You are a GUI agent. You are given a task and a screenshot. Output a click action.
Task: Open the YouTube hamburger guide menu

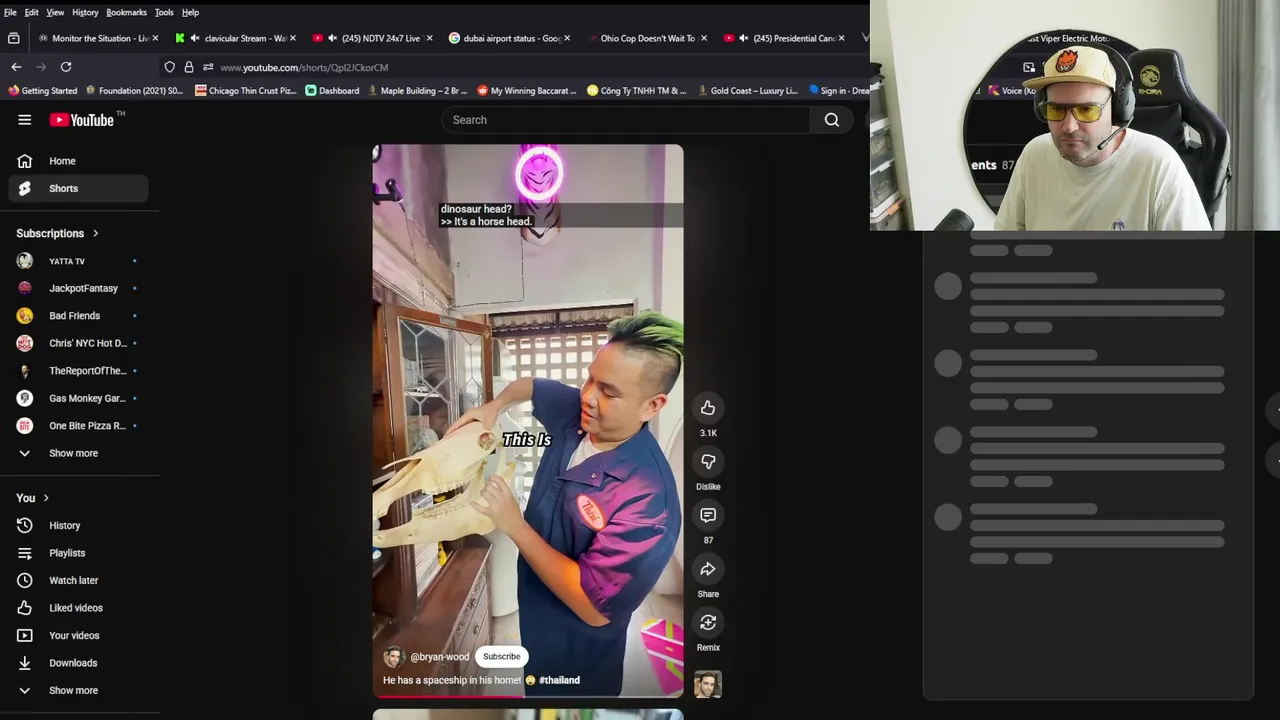(24, 120)
